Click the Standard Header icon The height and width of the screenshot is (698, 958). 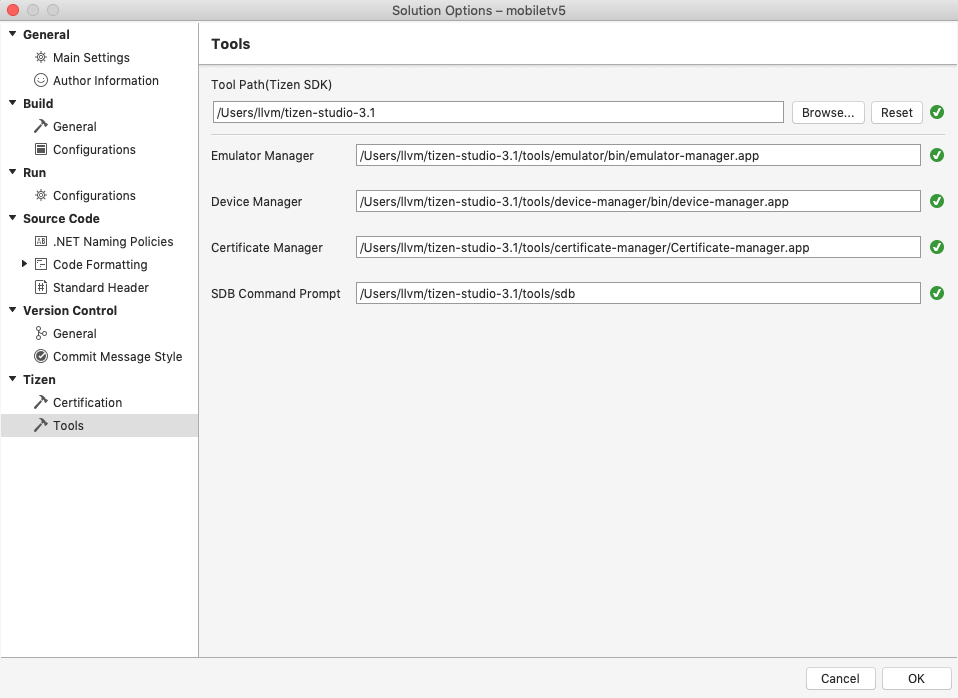point(40,287)
